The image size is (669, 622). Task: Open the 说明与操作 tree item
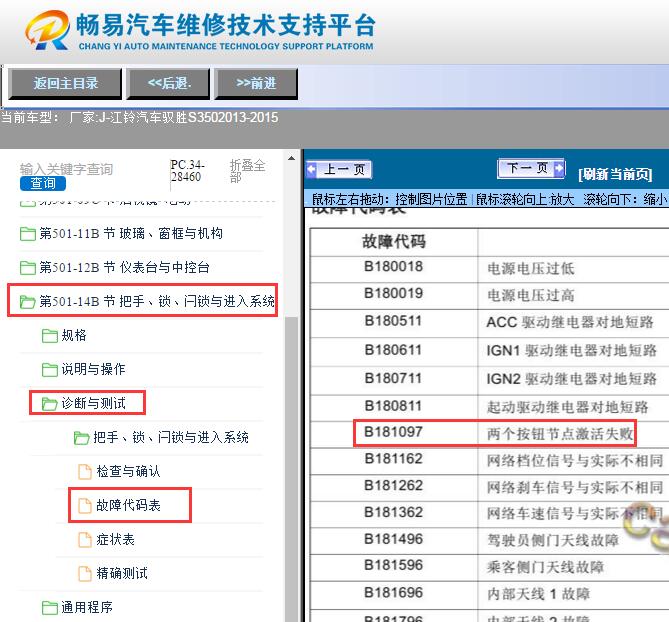(x=93, y=369)
